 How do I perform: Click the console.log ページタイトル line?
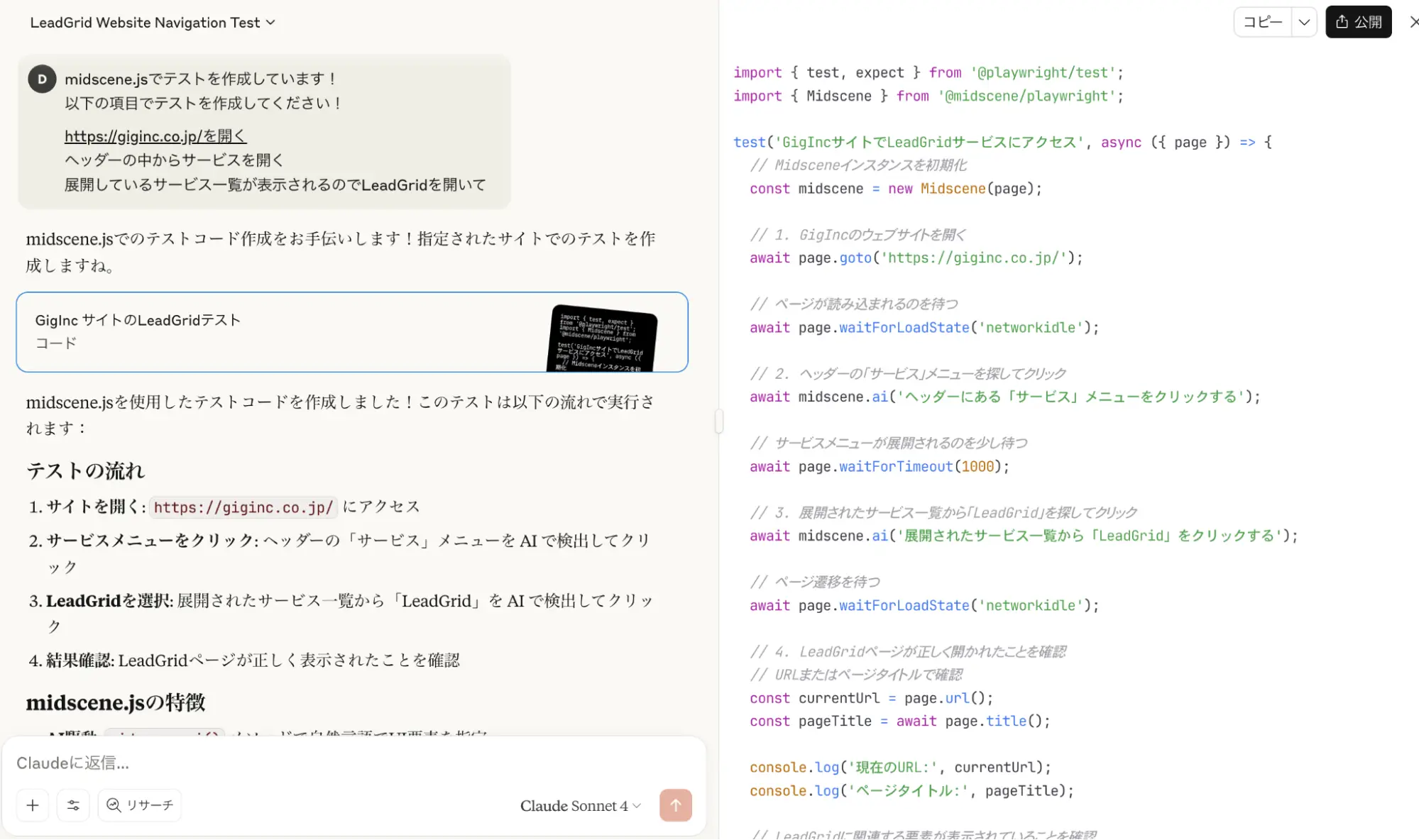click(x=912, y=791)
